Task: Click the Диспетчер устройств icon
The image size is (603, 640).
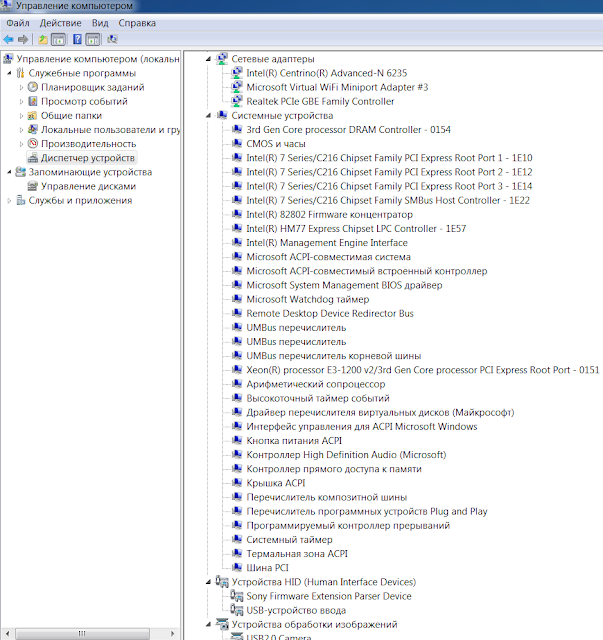Action: (x=33, y=158)
